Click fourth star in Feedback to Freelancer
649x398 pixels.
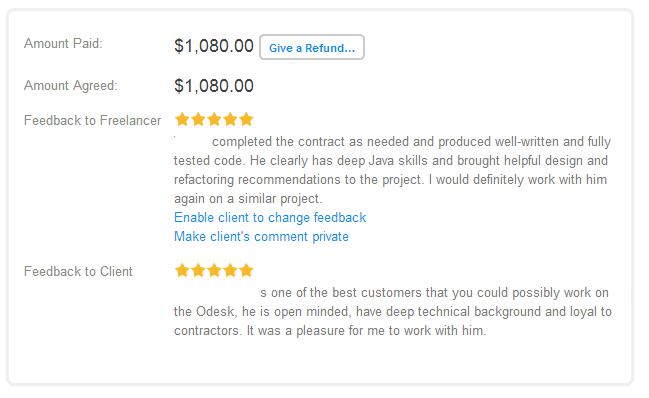coord(230,120)
